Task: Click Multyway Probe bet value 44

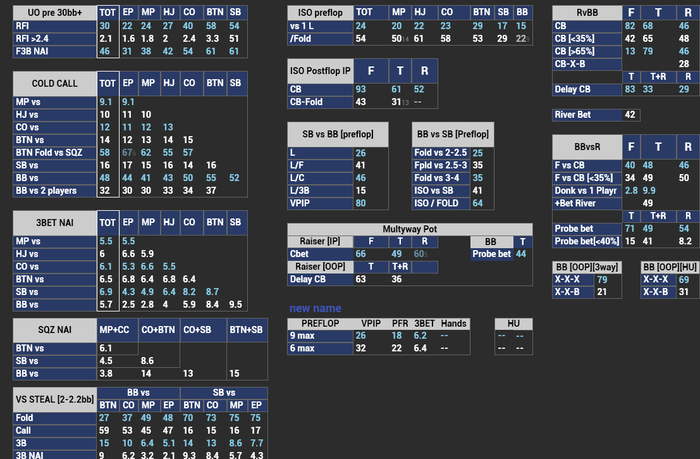Action: 521,254
